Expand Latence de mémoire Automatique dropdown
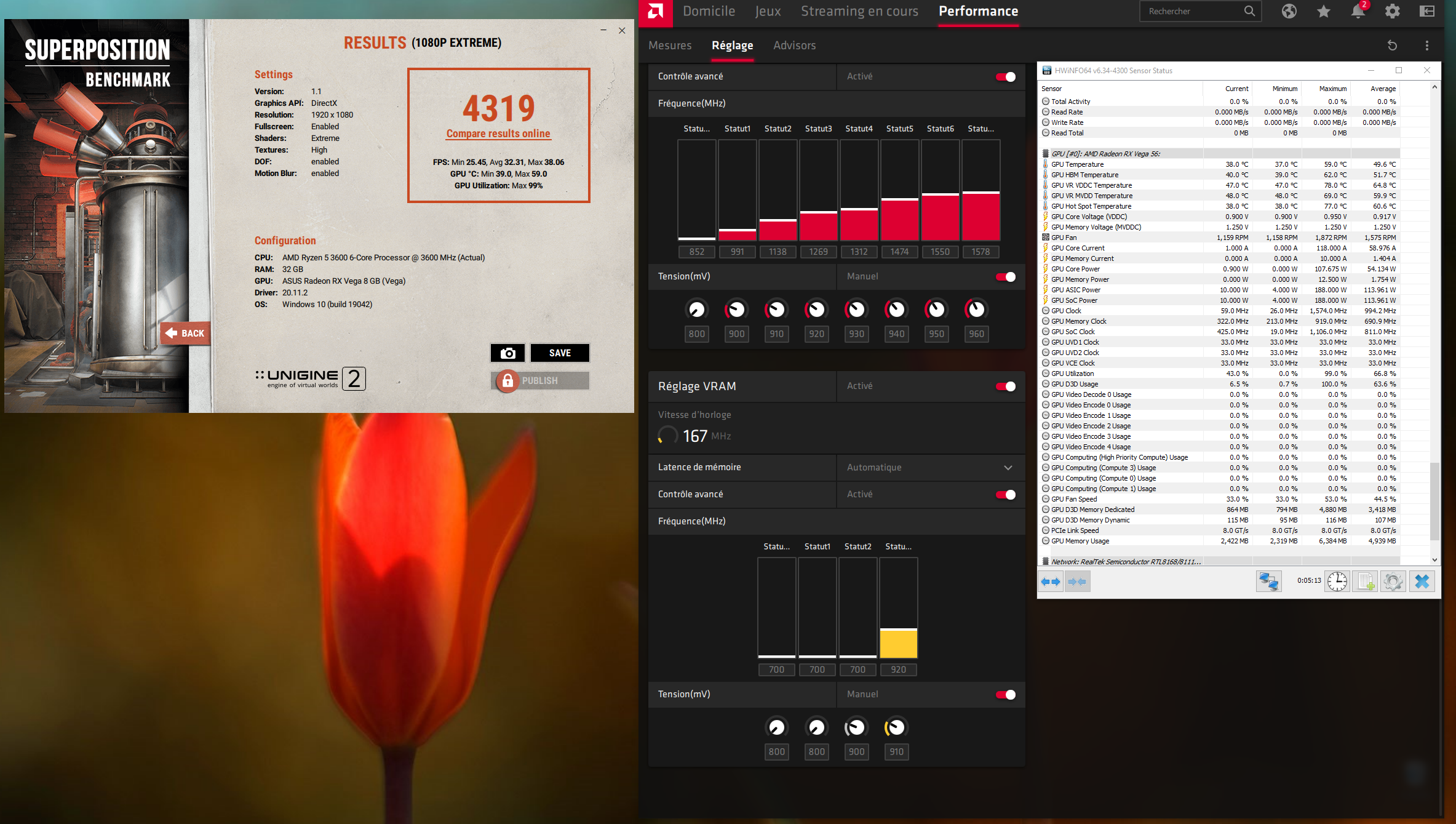Screen dimensions: 1456x824 1008,468
